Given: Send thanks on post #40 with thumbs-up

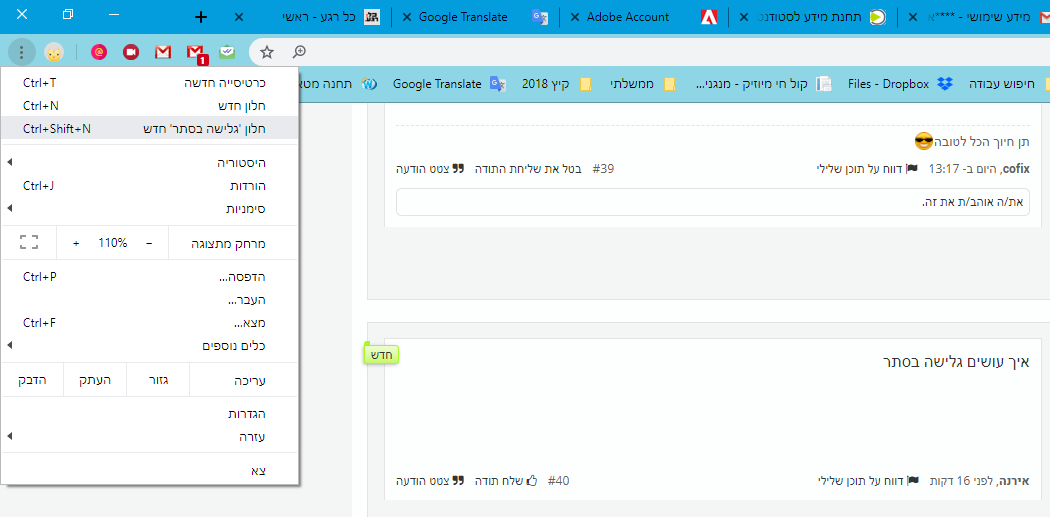Looking at the screenshot, I should (506, 480).
